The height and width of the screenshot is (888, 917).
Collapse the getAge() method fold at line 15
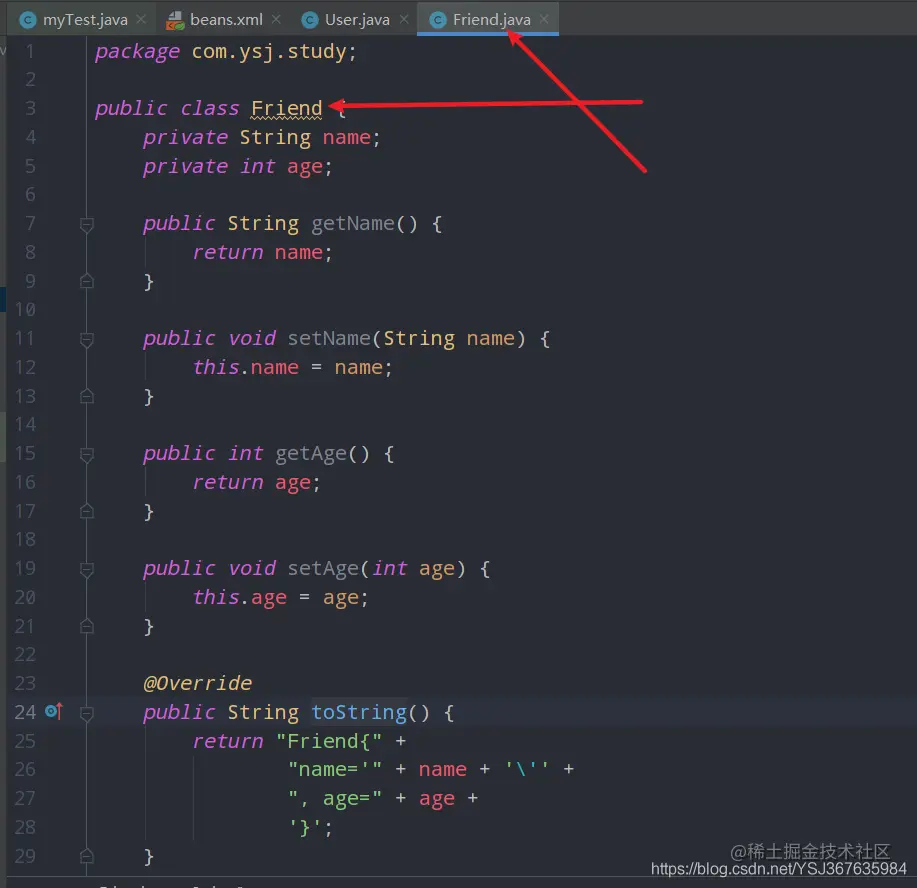click(87, 455)
